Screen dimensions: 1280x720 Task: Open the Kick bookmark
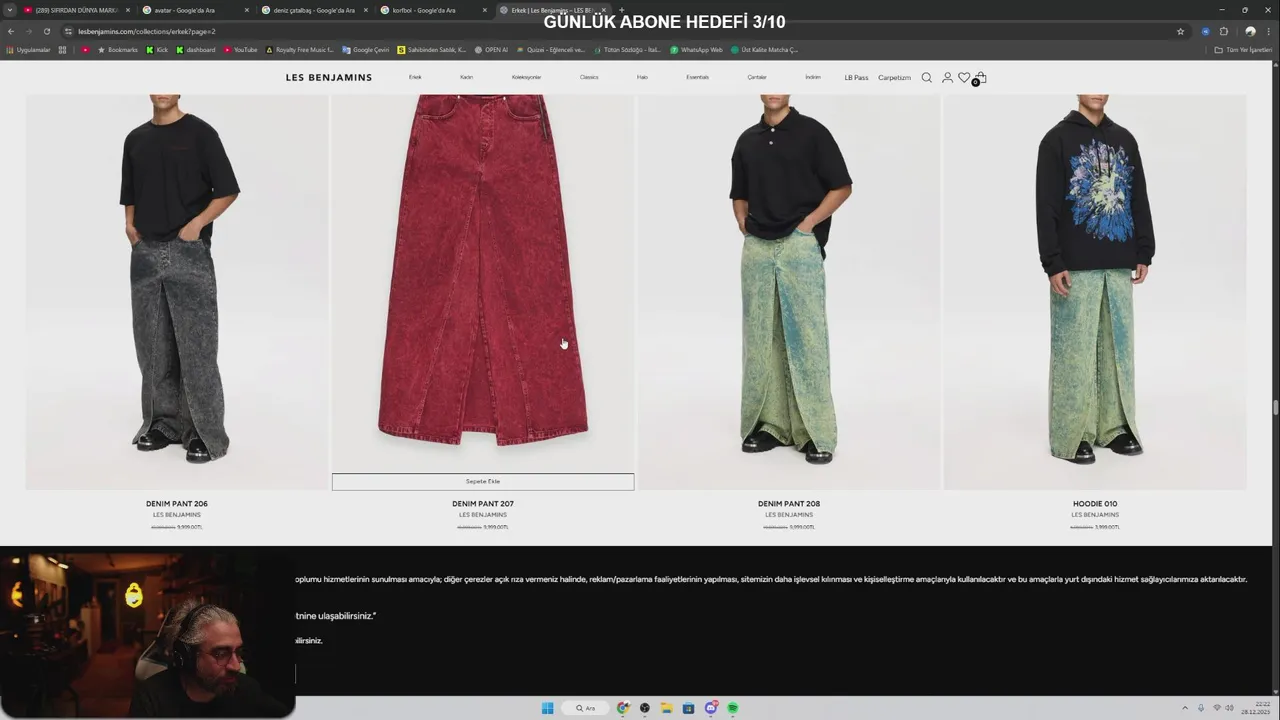tap(157, 49)
